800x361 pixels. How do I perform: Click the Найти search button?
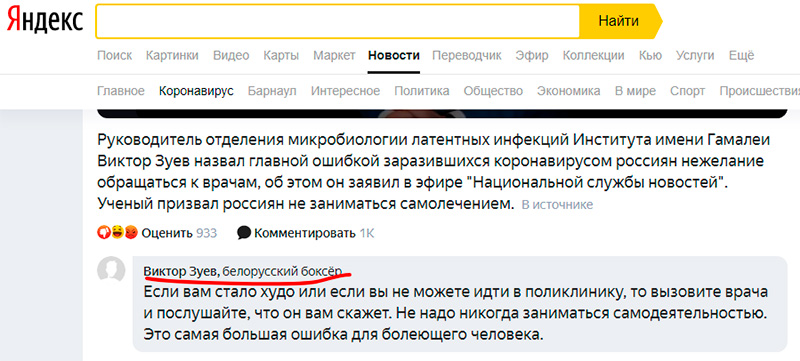(x=619, y=21)
